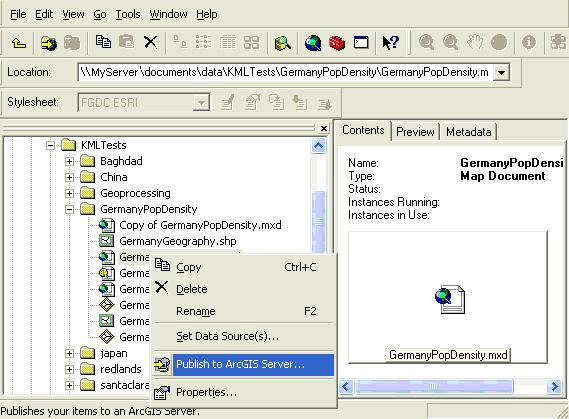Choose Set Data Source(s)... menu entry
The height and width of the screenshot is (419, 569).
243,336
